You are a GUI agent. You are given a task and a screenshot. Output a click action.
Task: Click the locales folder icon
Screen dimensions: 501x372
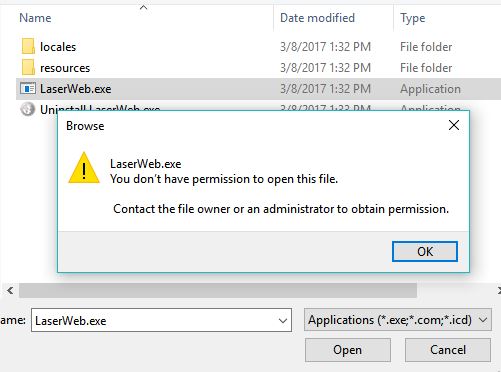tap(28, 46)
